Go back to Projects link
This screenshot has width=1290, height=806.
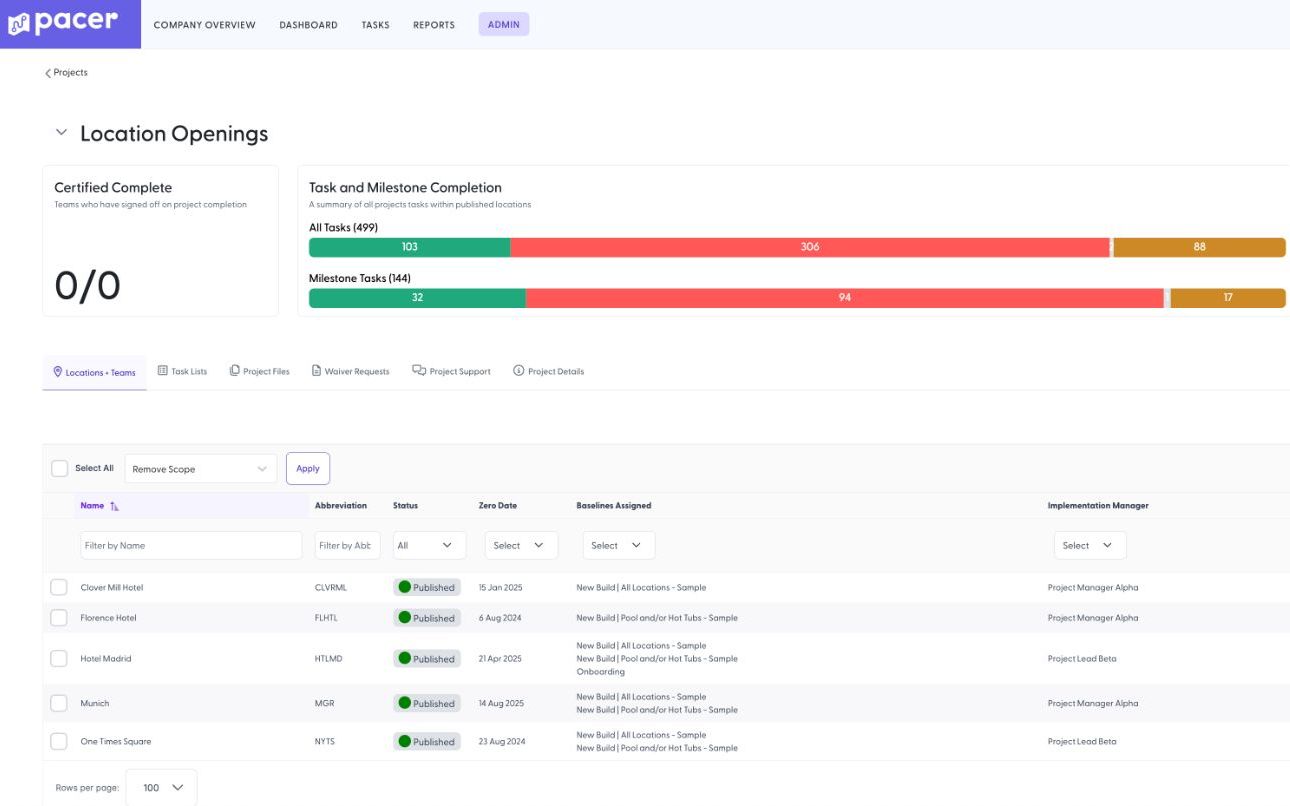[67, 73]
